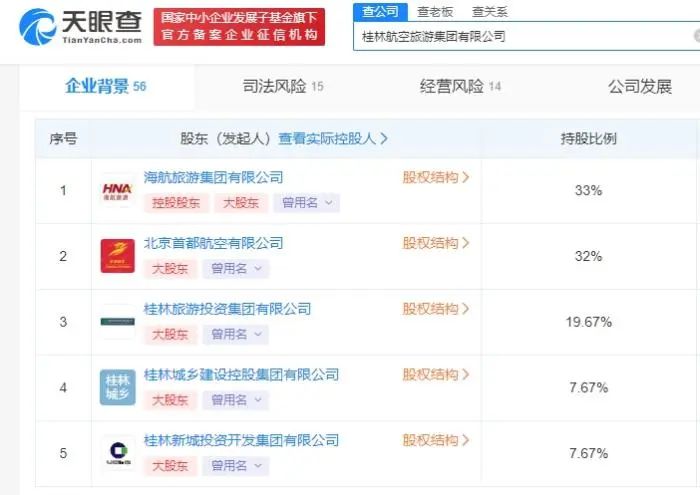Open 股权结构 for 桂林旅游投资集团
This screenshot has width=700, height=495.
(x=436, y=309)
